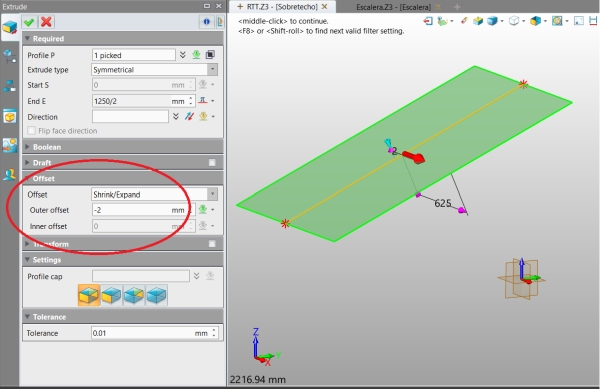Select first profile cap option icon
Viewport: 600px width, 389px height.
click(x=89, y=295)
